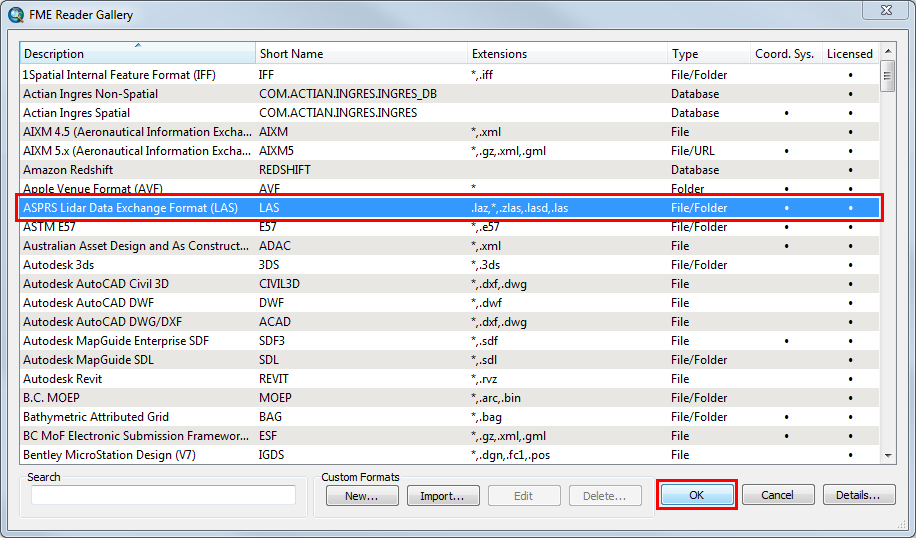
Task: Select the Autodesk AutoCAD DWG/DXF row
Action: pyautogui.click(x=449, y=321)
